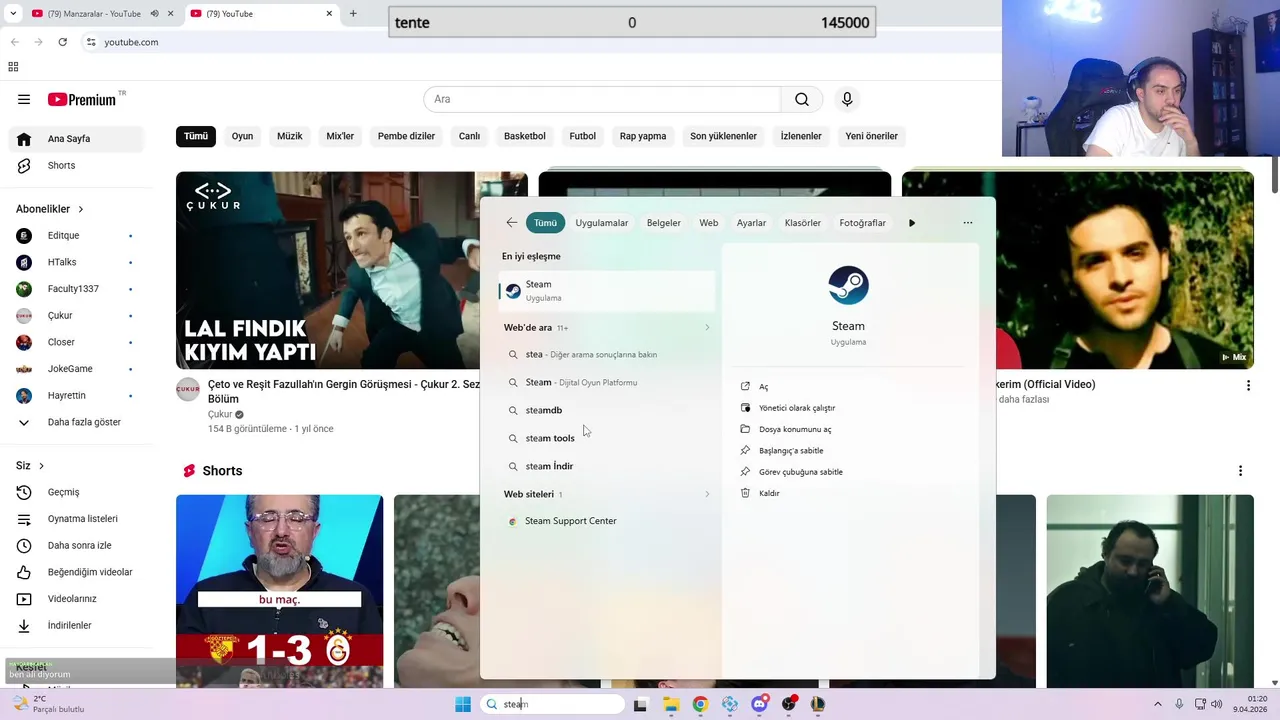Viewport: 1280px width, 720px height.
Task: Open OBS Studio from the taskbar
Action: click(x=789, y=704)
